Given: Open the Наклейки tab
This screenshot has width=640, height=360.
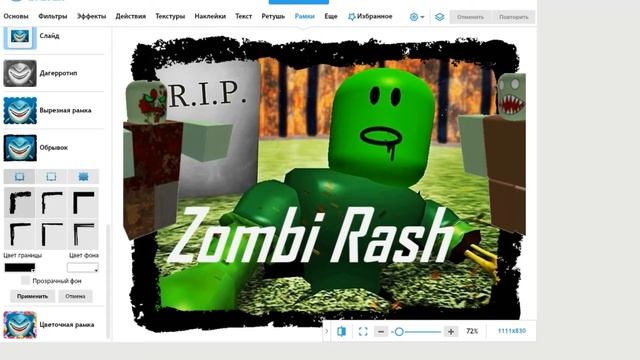Looking at the screenshot, I should (210, 16).
